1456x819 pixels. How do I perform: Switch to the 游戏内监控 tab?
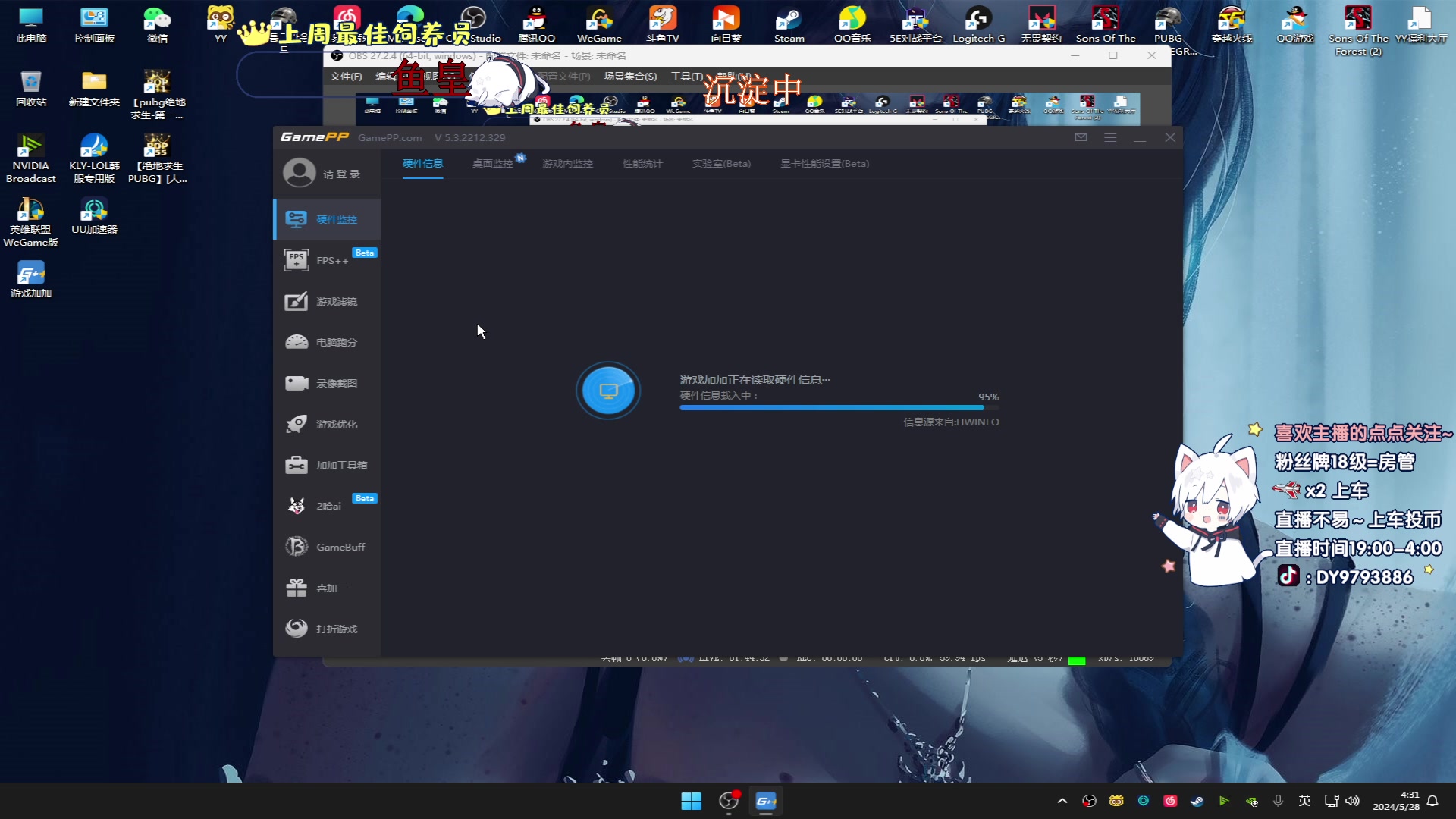pos(567,164)
